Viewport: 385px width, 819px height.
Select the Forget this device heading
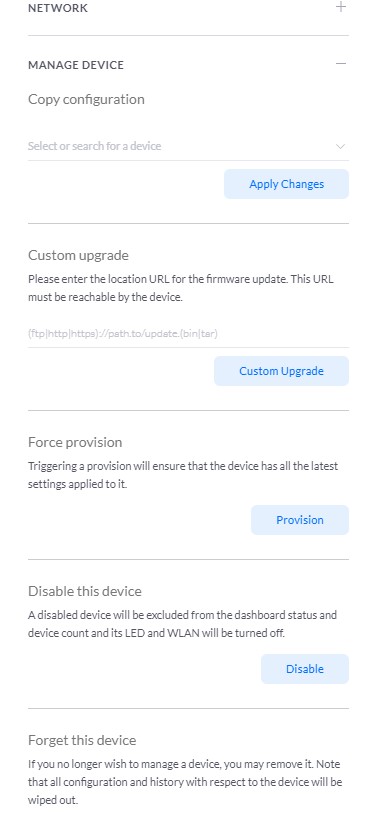[82, 740]
